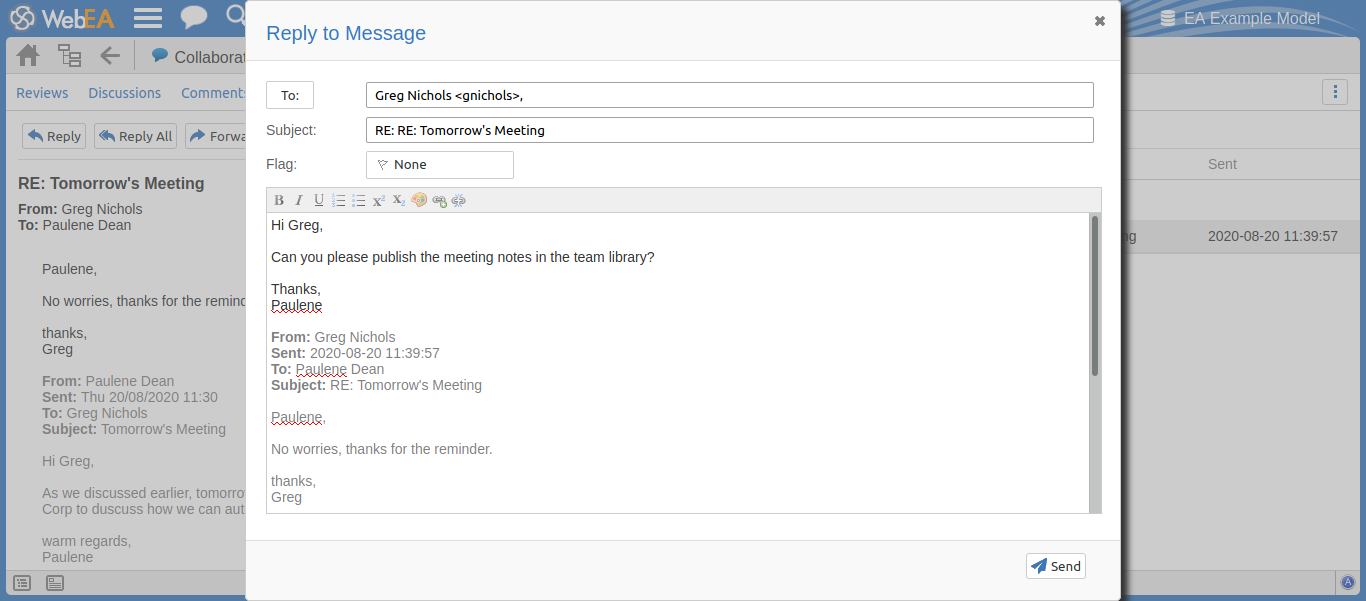Click into the Subject field
Screen dimensions: 1366x601
tap(729, 130)
